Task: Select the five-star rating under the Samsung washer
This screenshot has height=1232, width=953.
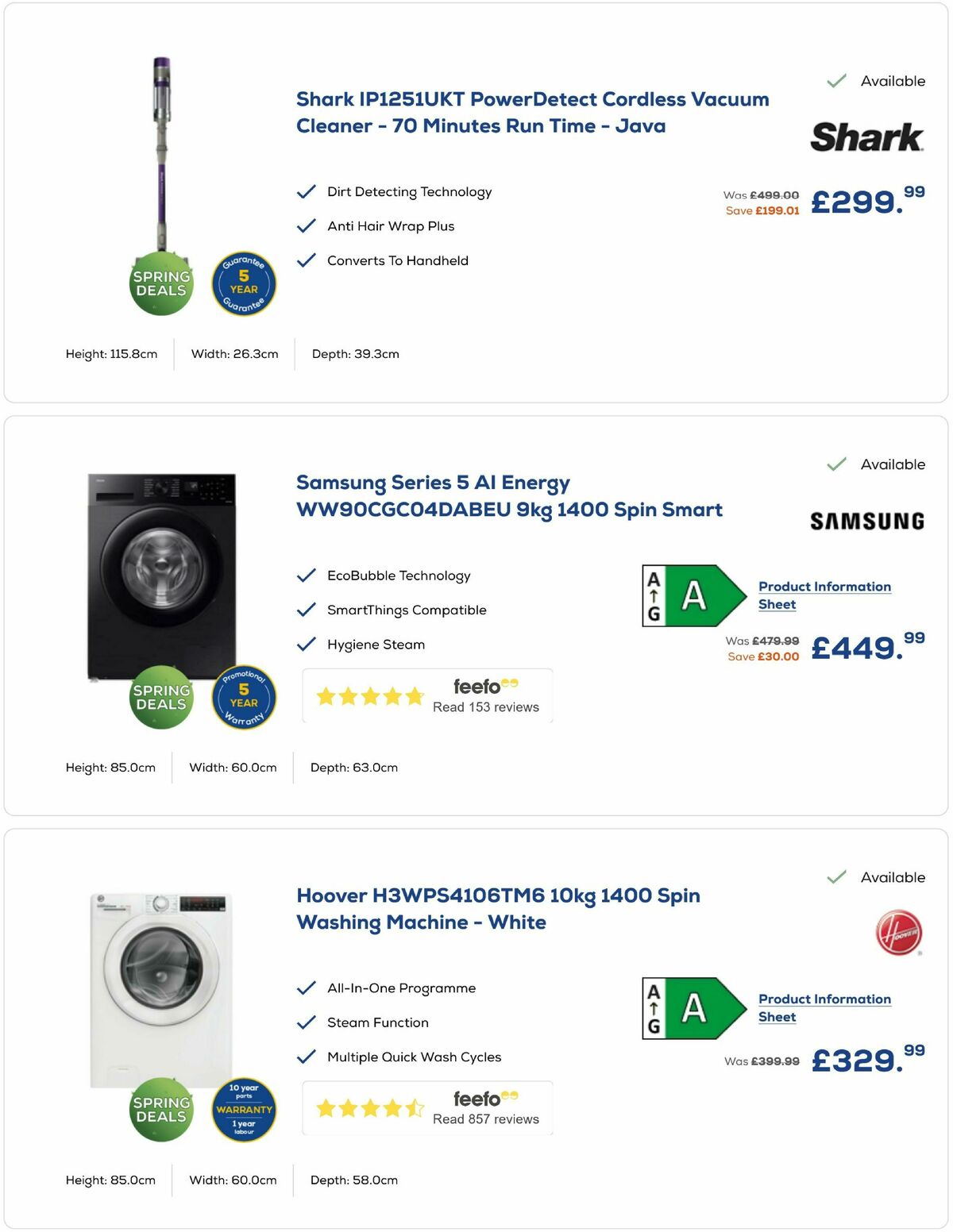Action: 369,695
